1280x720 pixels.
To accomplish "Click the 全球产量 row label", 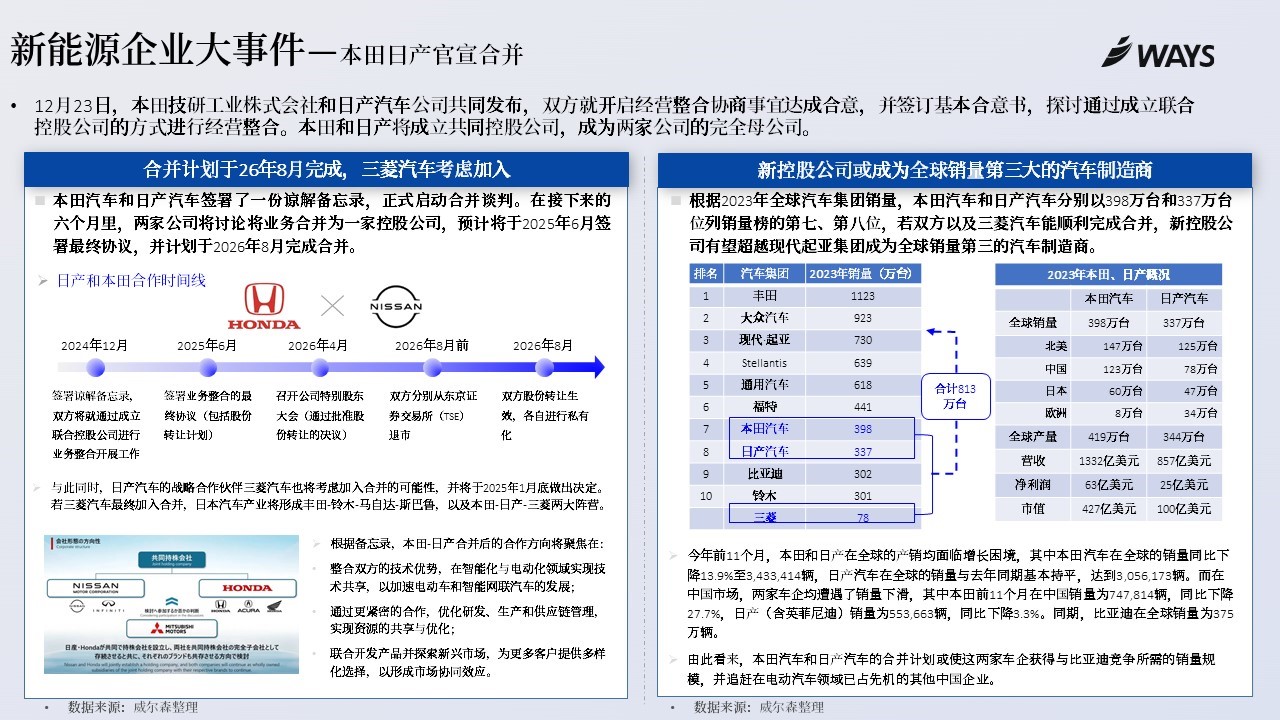I will (x=1032, y=437).
